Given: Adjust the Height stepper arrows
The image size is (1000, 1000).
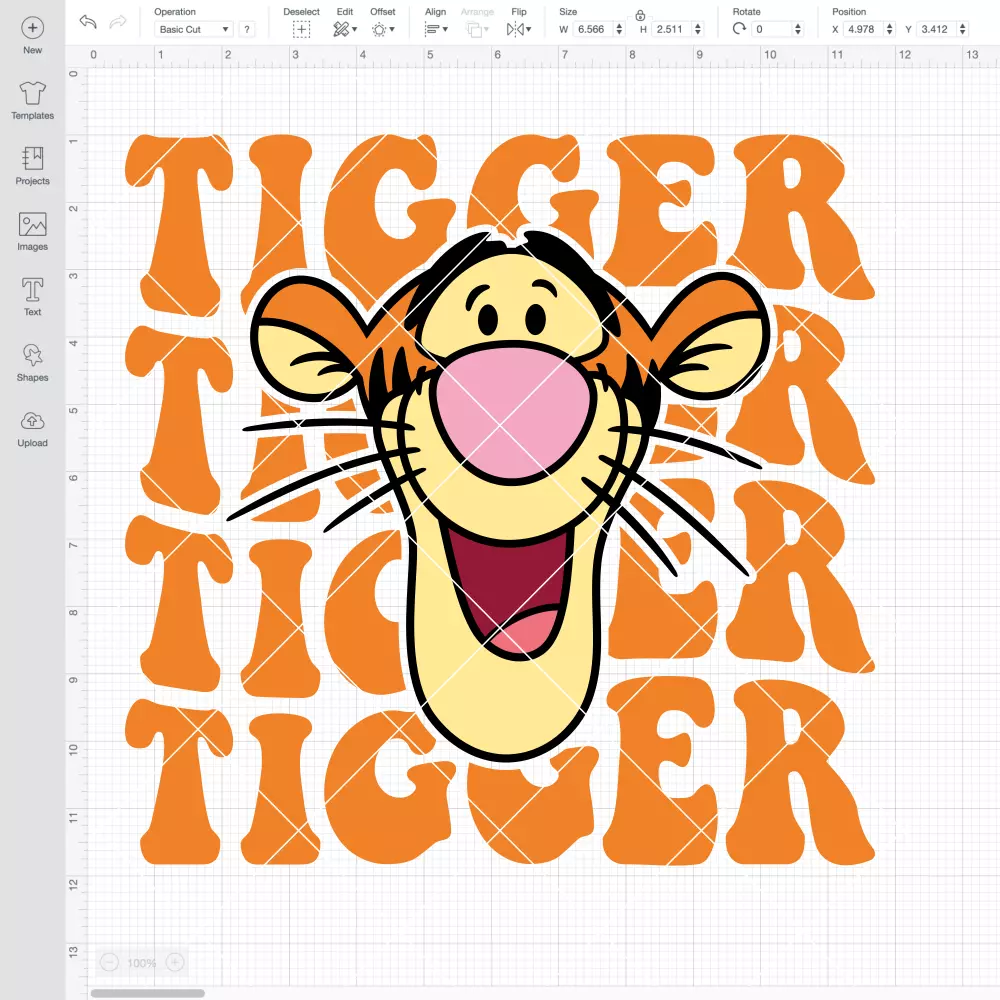Looking at the screenshot, I should pyautogui.click(x=698, y=29).
